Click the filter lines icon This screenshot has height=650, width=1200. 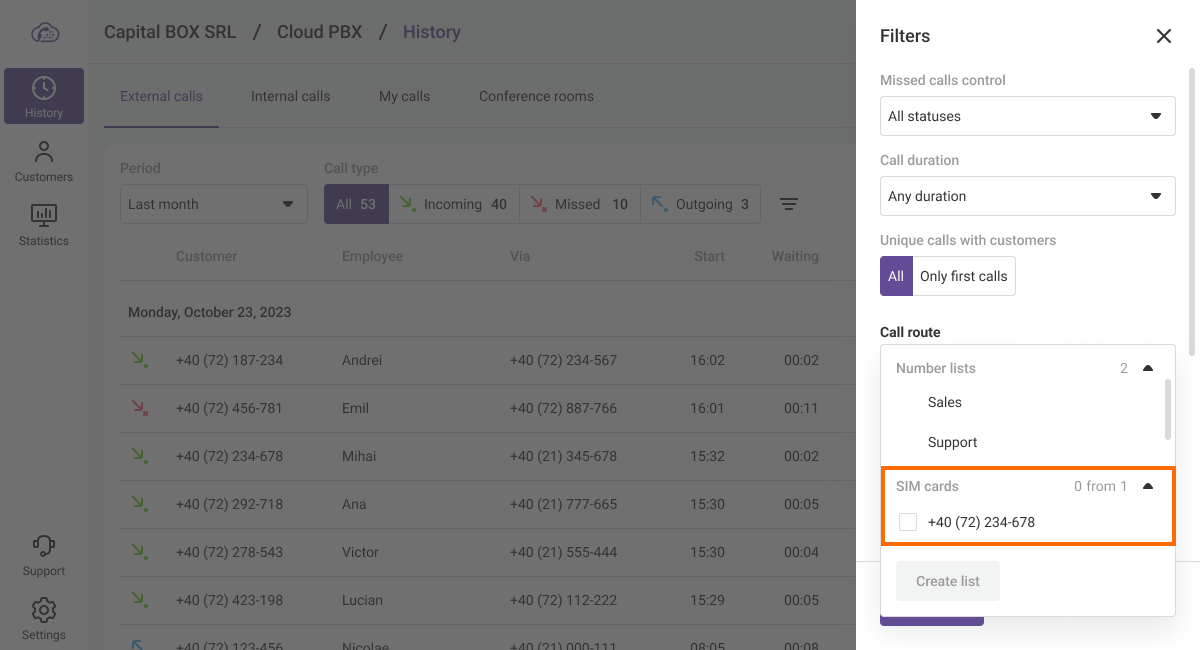[x=789, y=204]
